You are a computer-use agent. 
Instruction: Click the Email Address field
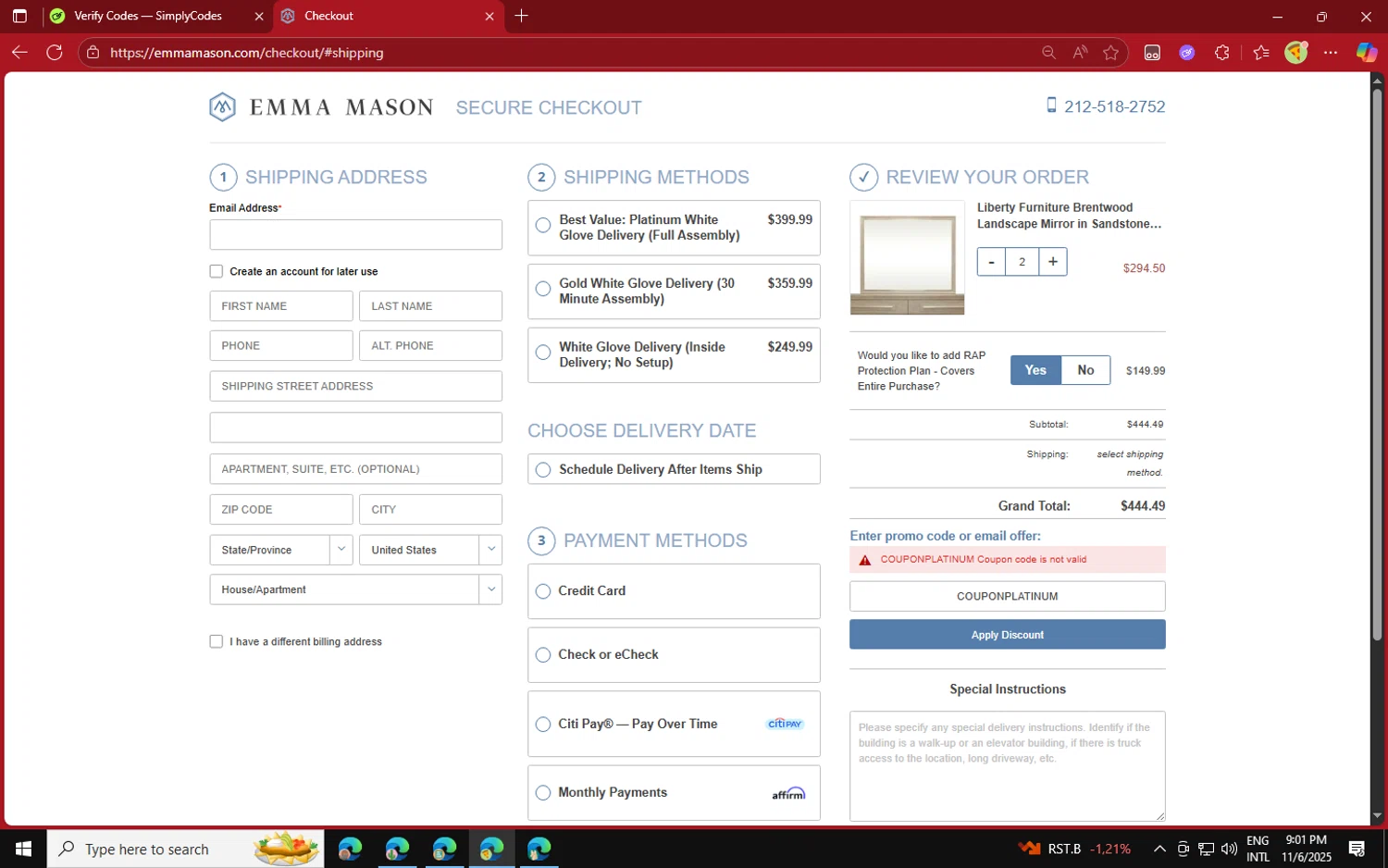click(x=355, y=235)
